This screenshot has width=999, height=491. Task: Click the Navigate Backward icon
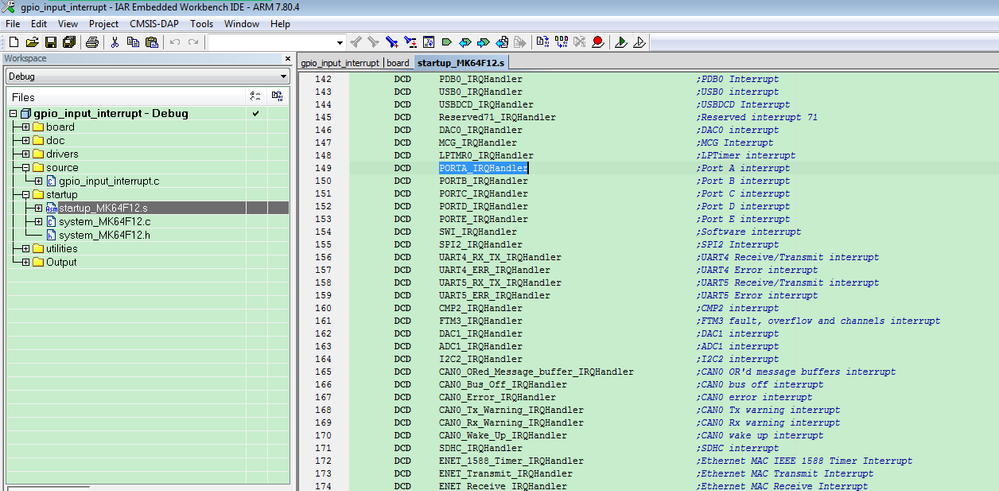(502, 43)
